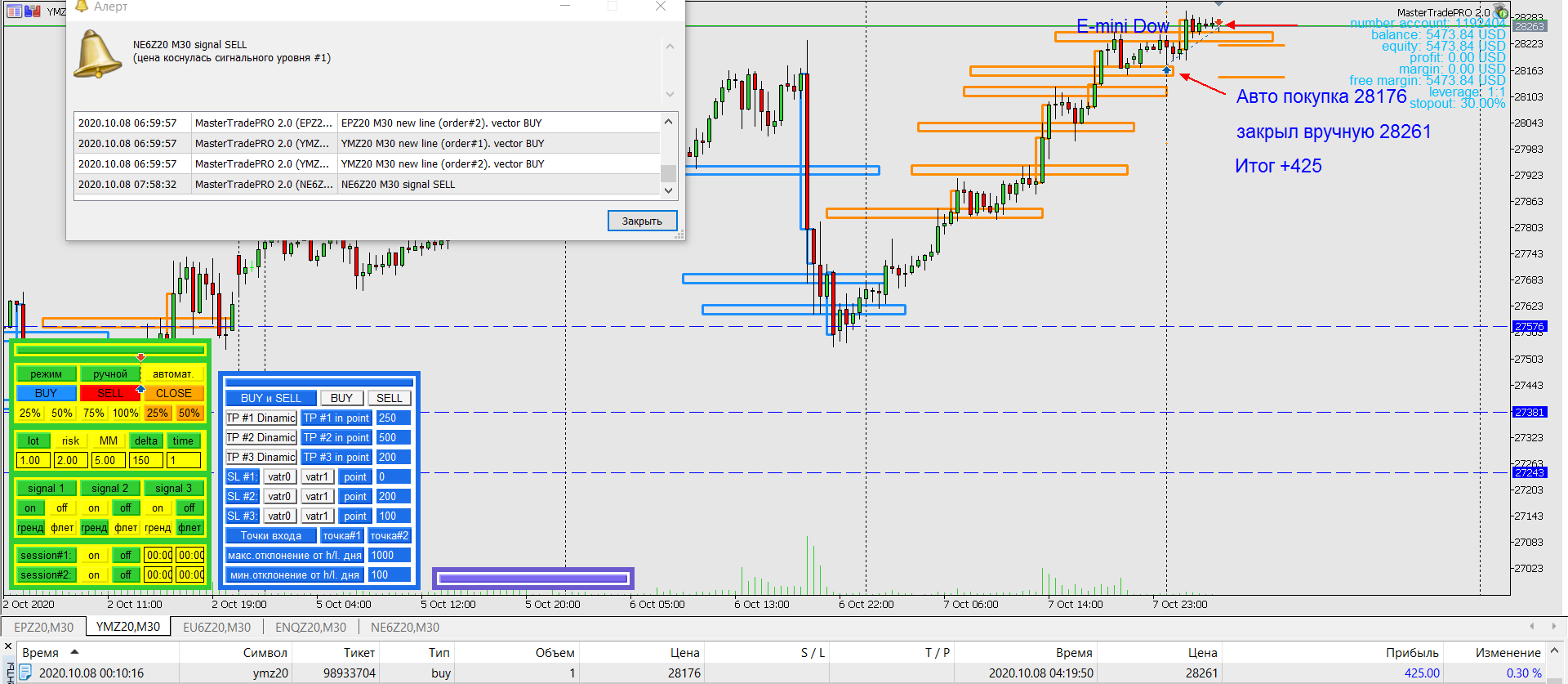
Task: Click the Прибыль column header
Action: click(x=1333, y=652)
